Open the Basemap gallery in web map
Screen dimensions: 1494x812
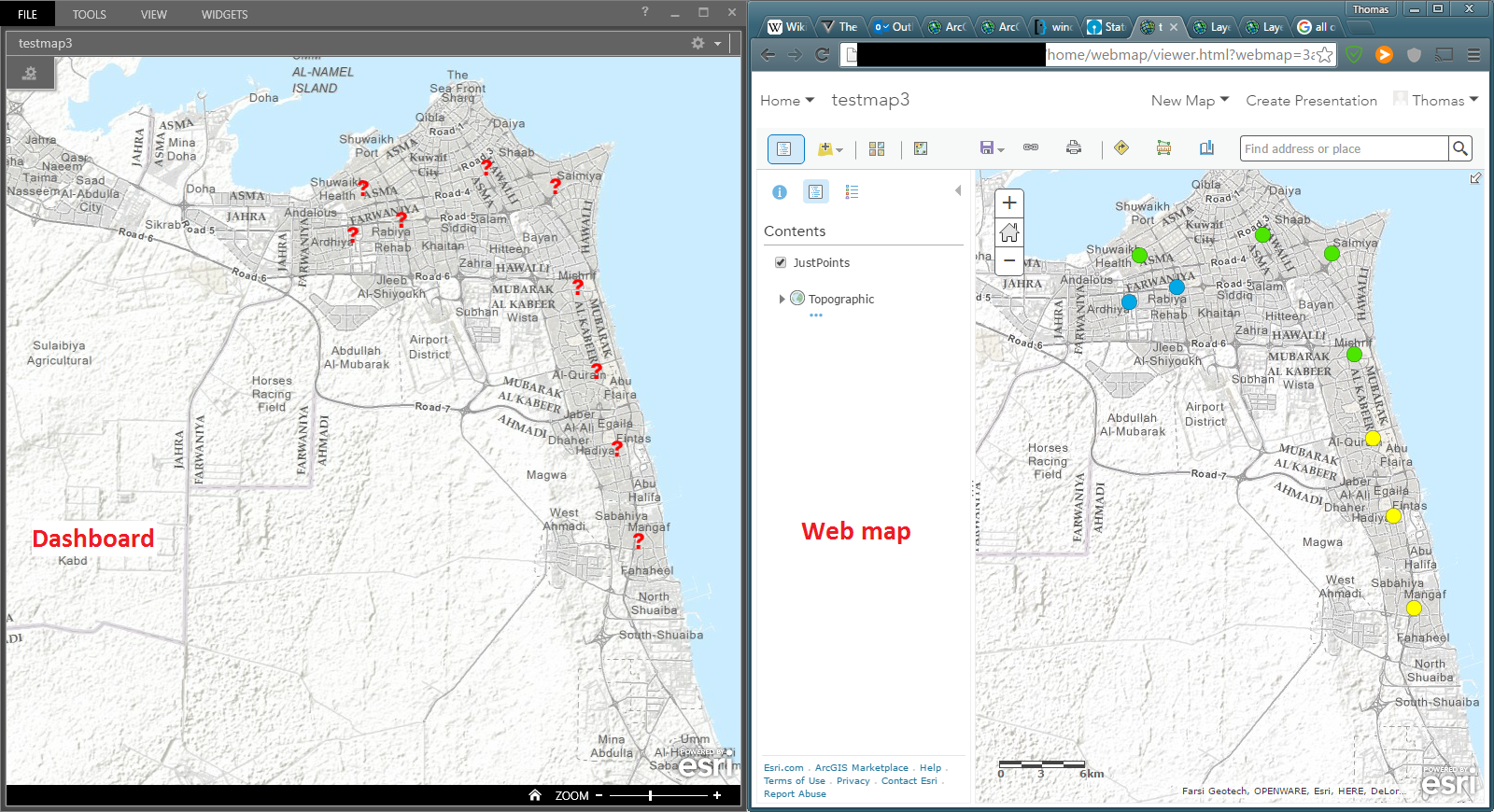(877, 148)
